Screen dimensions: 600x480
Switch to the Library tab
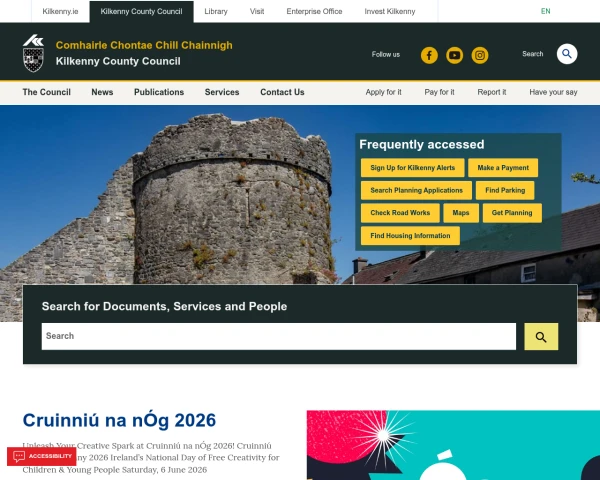point(216,11)
